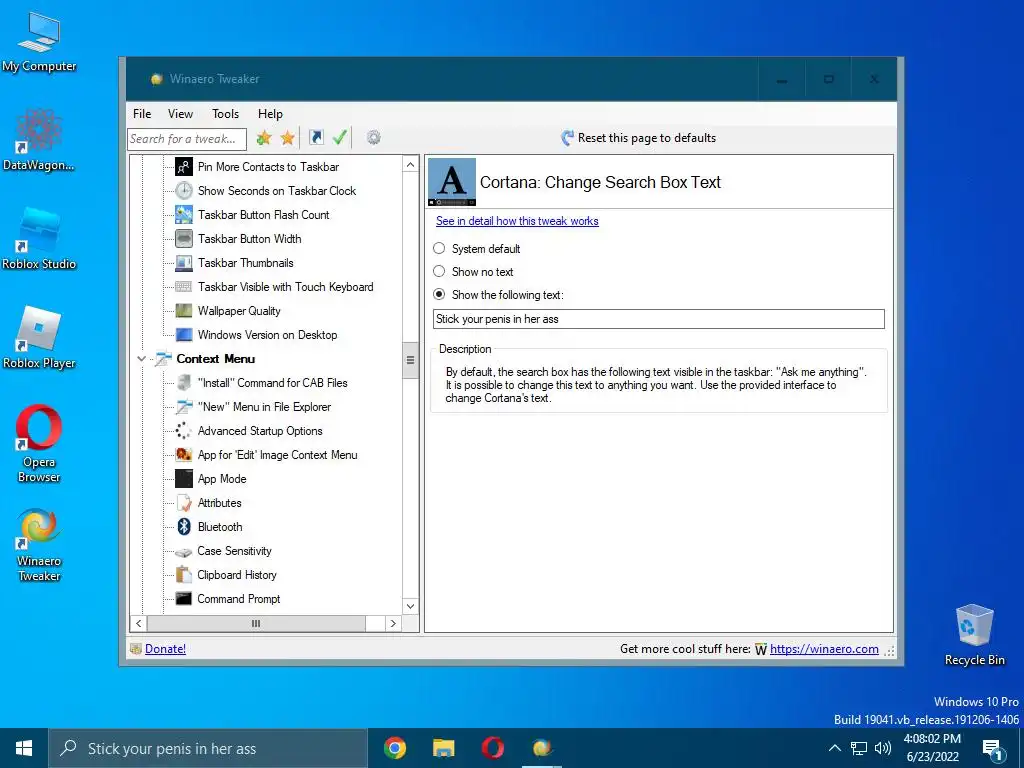Screen dimensions: 1024x768
Task: Open the bookmarks star icon in toolbar
Action: [x=287, y=138]
